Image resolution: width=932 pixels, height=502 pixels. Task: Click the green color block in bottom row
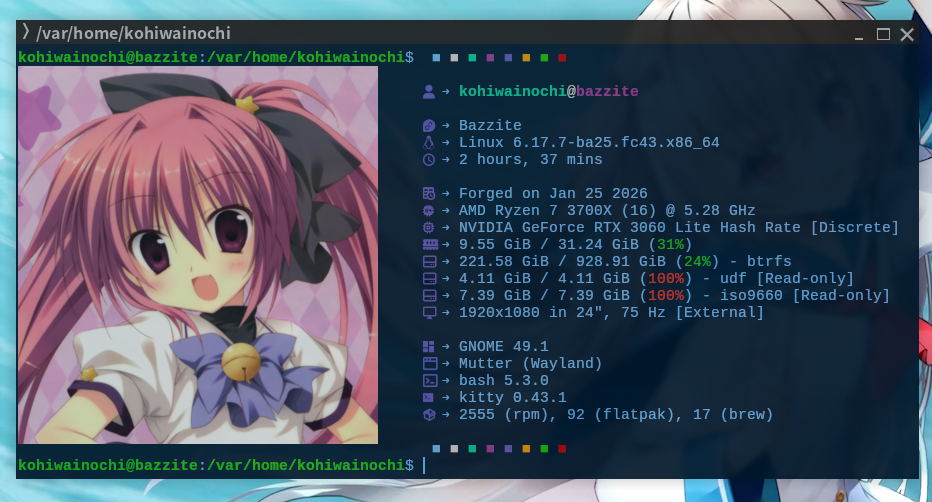(x=544, y=449)
